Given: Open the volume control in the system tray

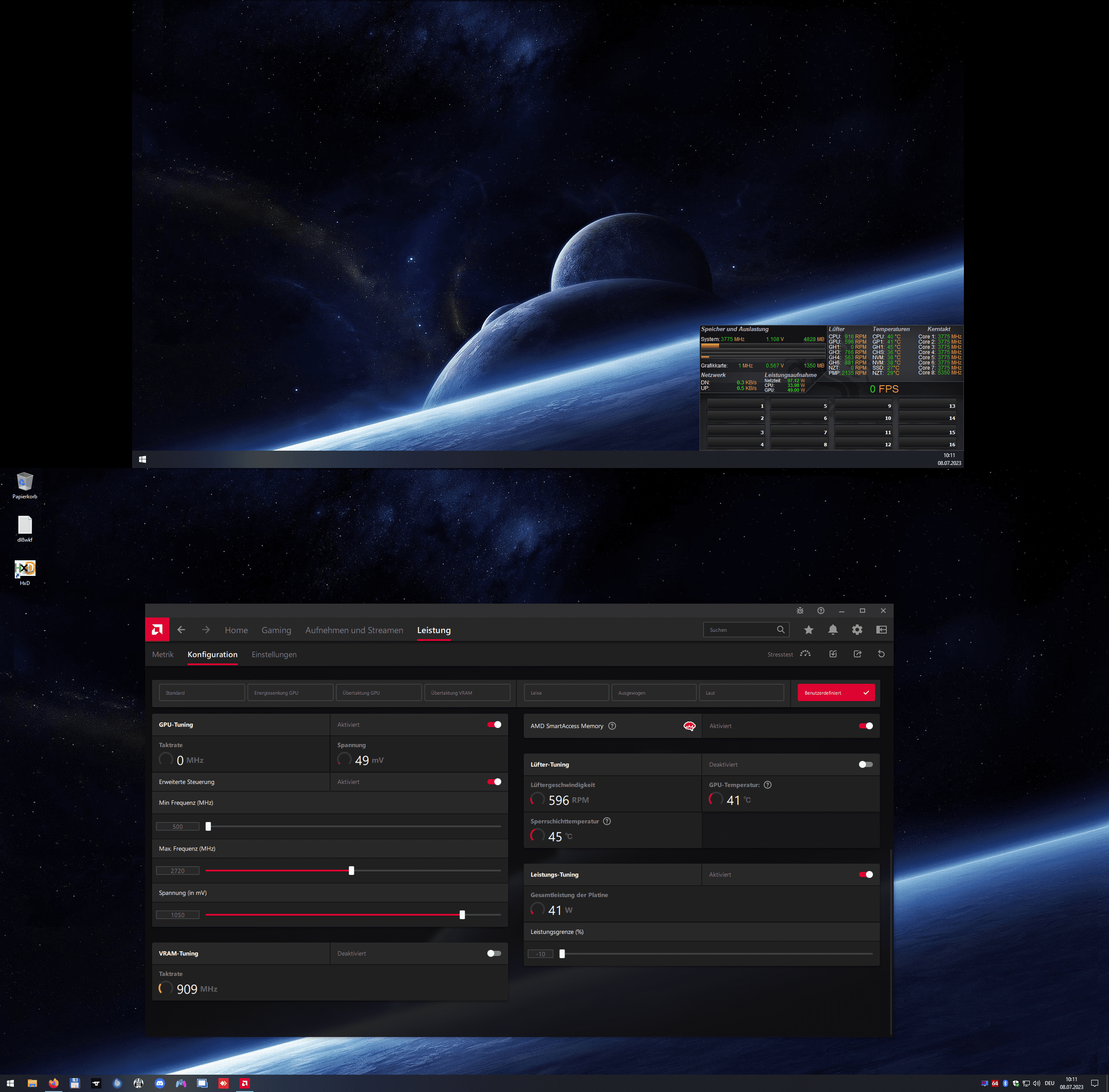Looking at the screenshot, I should point(1036,1083).
